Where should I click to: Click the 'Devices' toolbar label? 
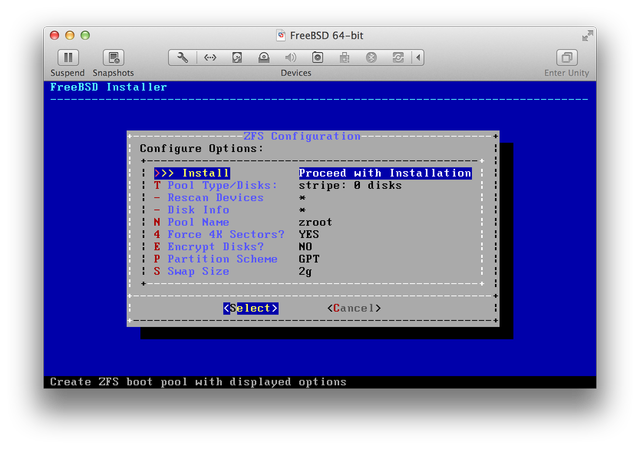[x=296, y=73]
